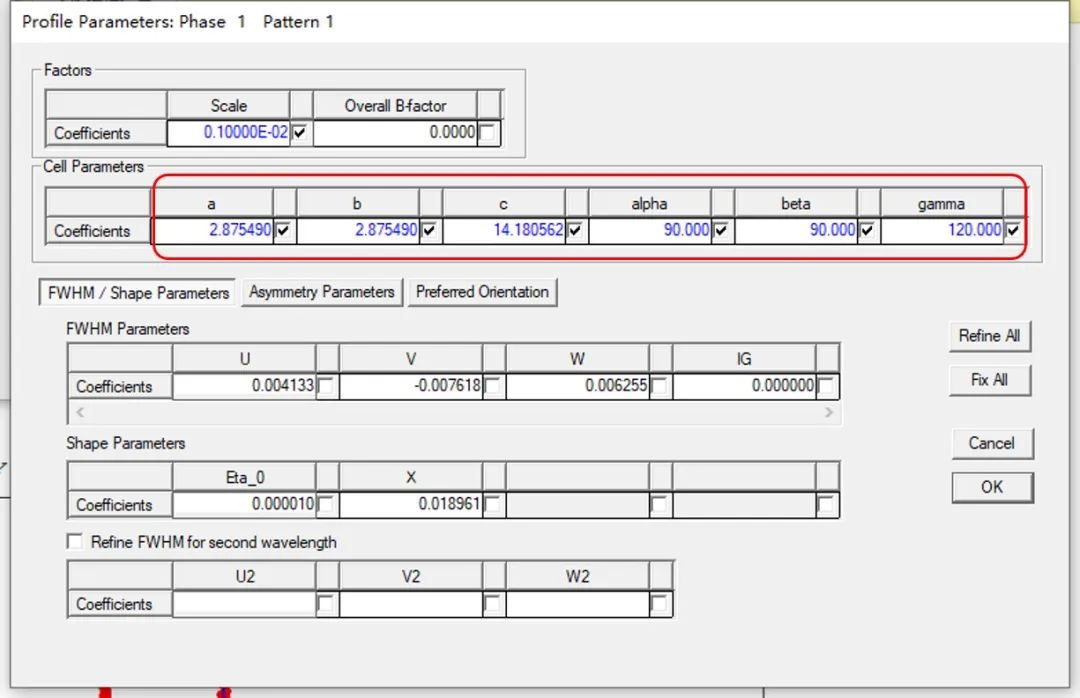Viewport: 1080px width, 698px height.
Task: Click the Fix All button
Action: click(x=989, y=380)
